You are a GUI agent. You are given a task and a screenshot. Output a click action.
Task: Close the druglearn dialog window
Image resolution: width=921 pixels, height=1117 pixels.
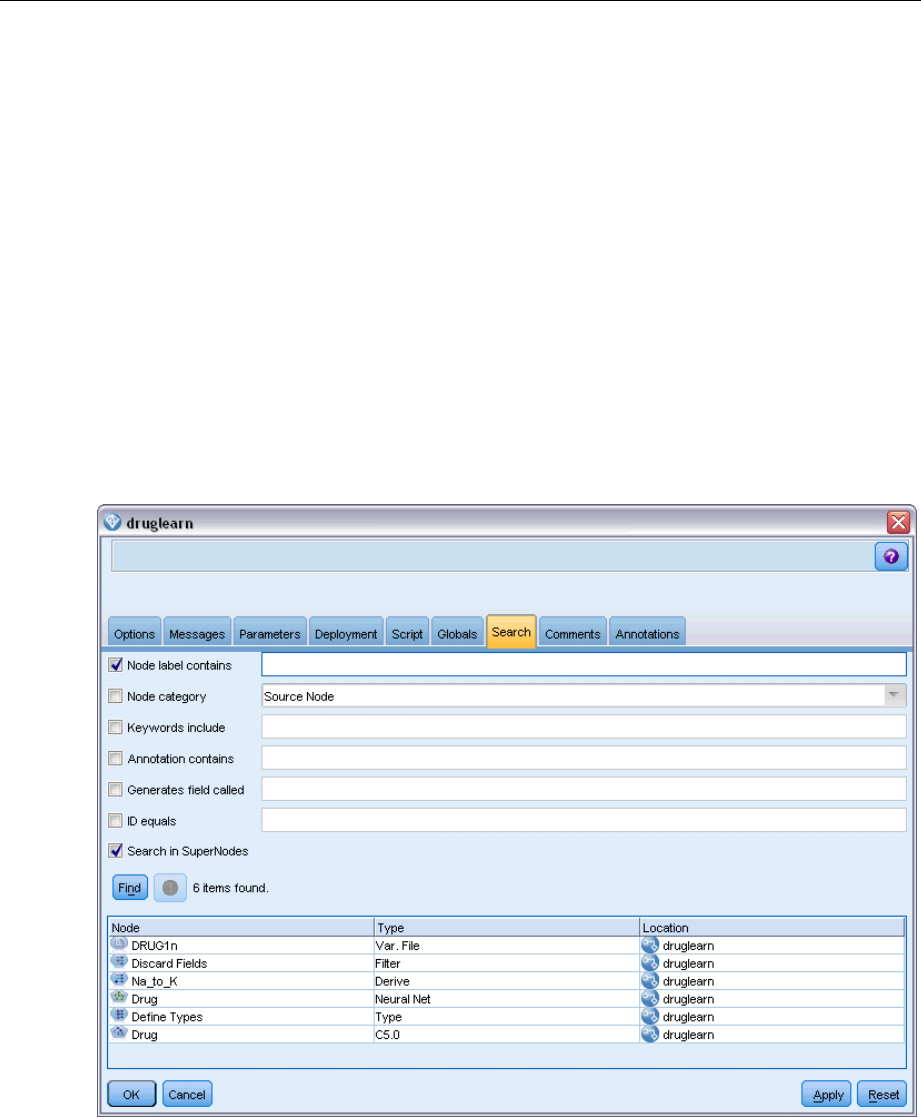tap(898, 522)
